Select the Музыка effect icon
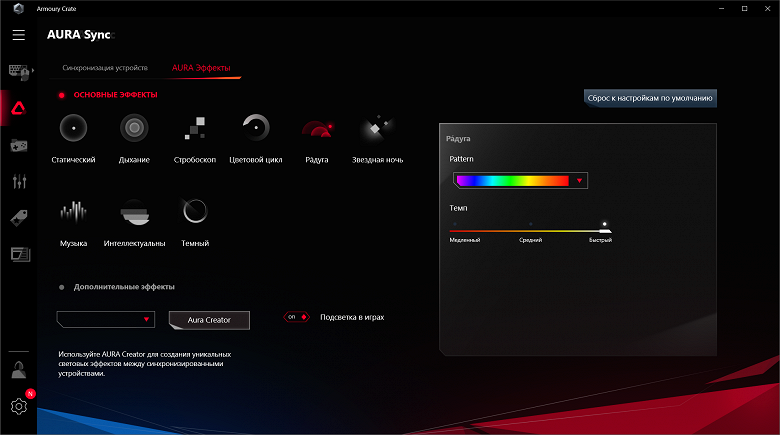The image size is (780, 435). pyautogui.click(x=74, y=212)
